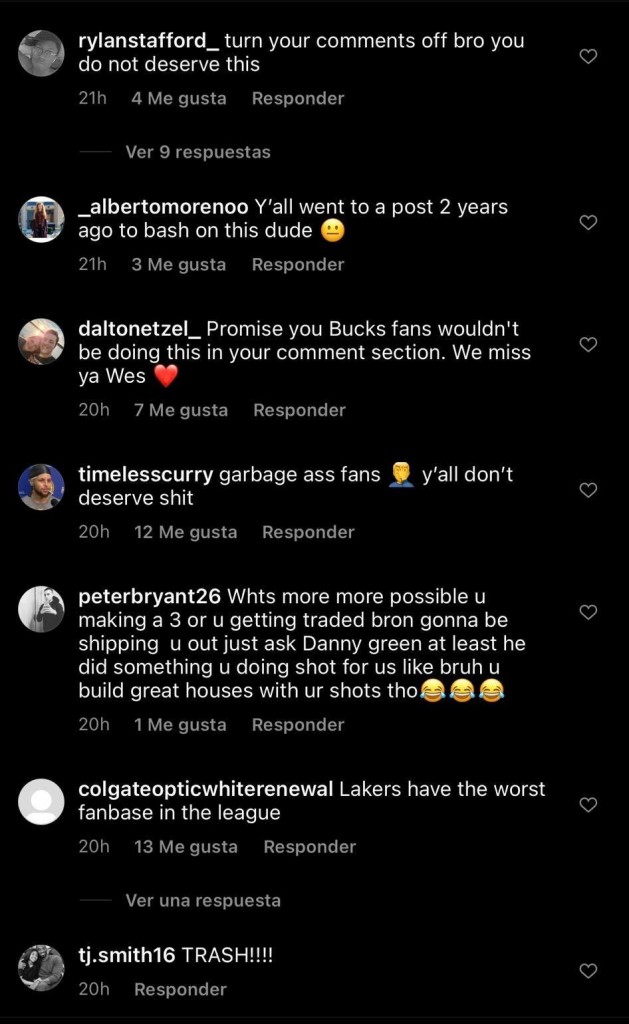The width and height of the screenshot is (629, 1024).
Task: Reply to rylanstafford_ via Responder
Action: pos(298,99)
